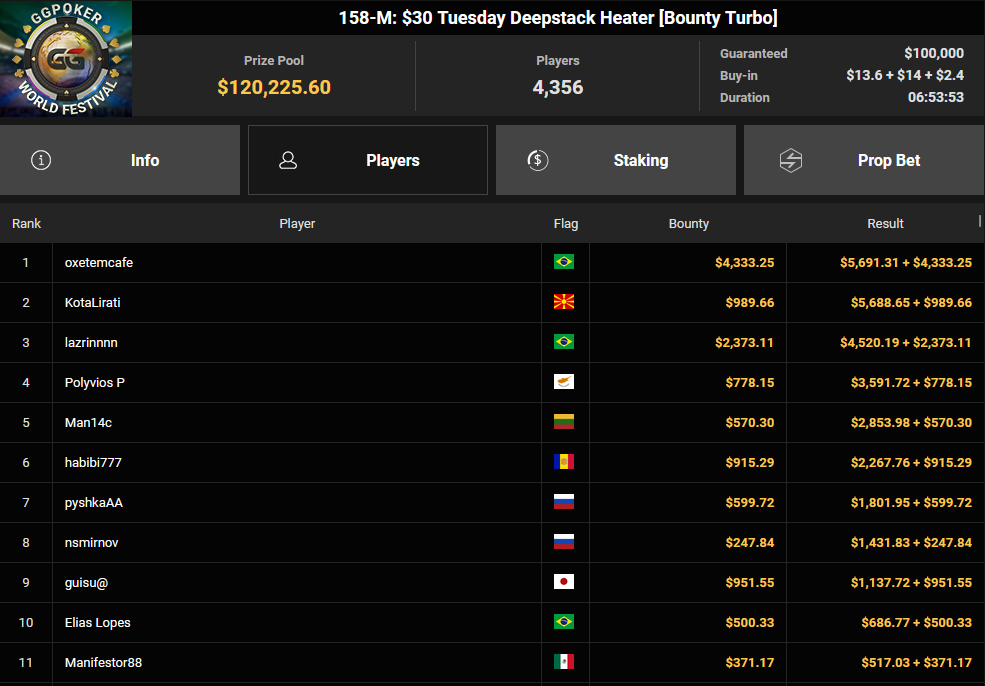
Task: Click the Staking dollar coin icon
Action: pos(537,160)
